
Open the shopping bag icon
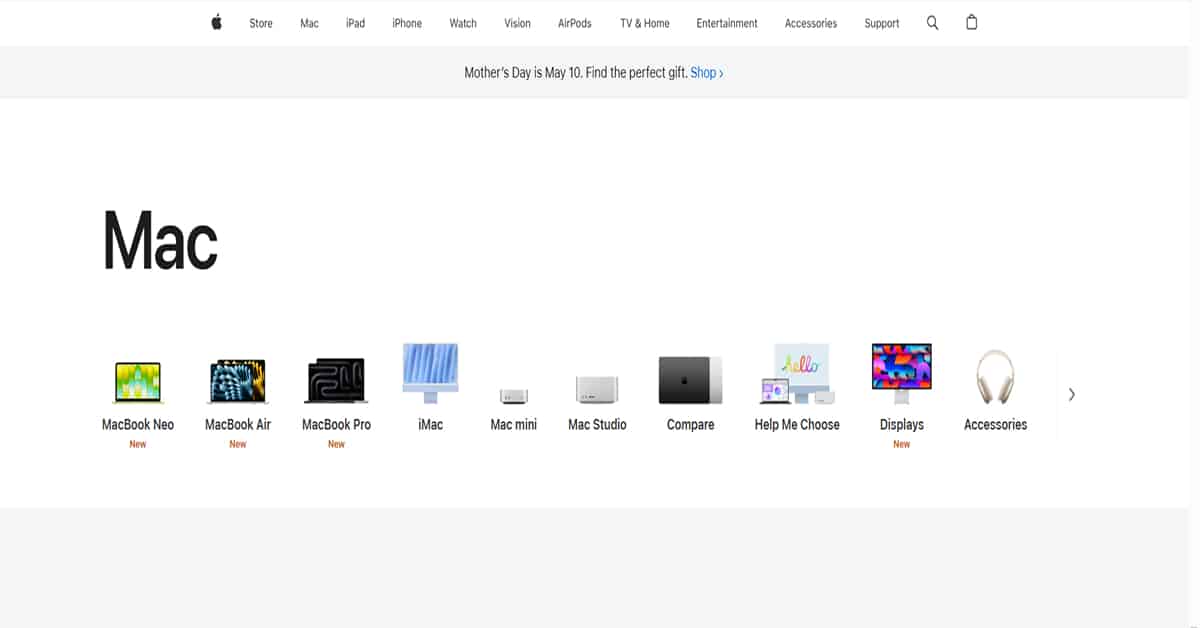[x=971, y=22]
